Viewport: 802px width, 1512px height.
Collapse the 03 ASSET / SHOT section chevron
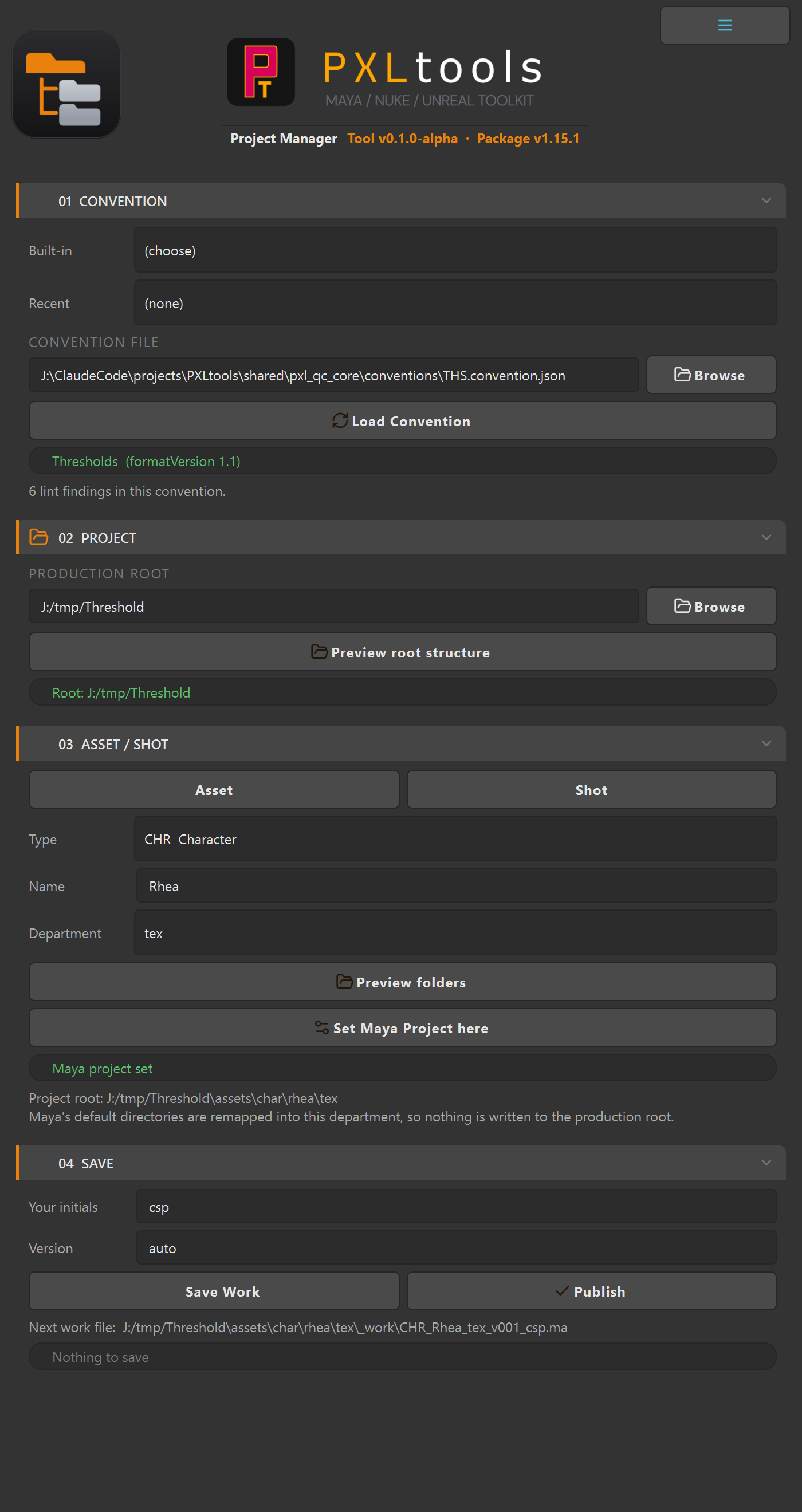(x=766, y=743)
